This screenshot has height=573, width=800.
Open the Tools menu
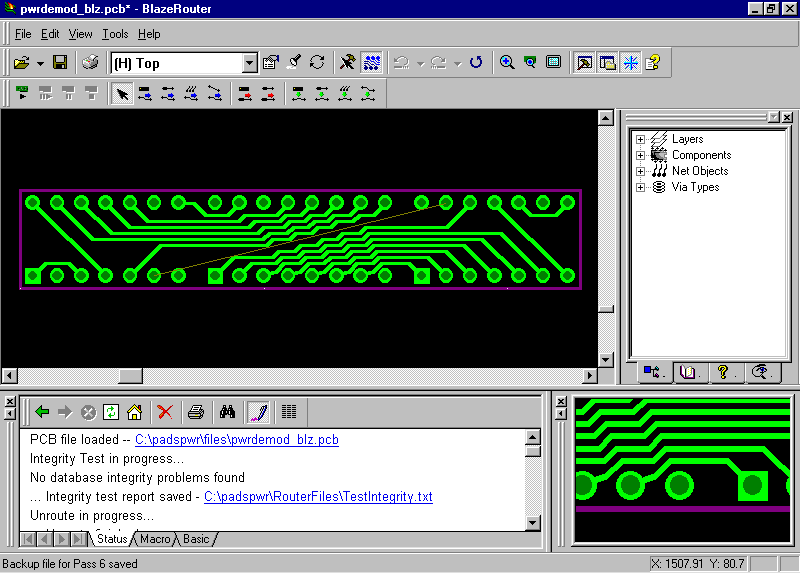point(115,34)
